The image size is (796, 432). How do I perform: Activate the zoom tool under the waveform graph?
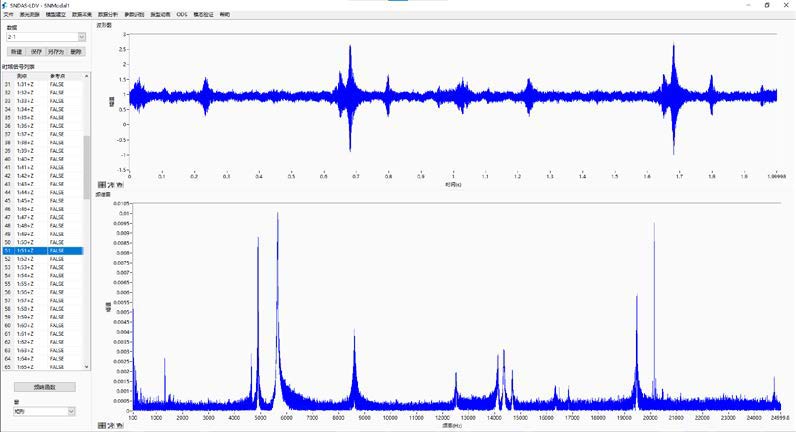coord(110,185)
